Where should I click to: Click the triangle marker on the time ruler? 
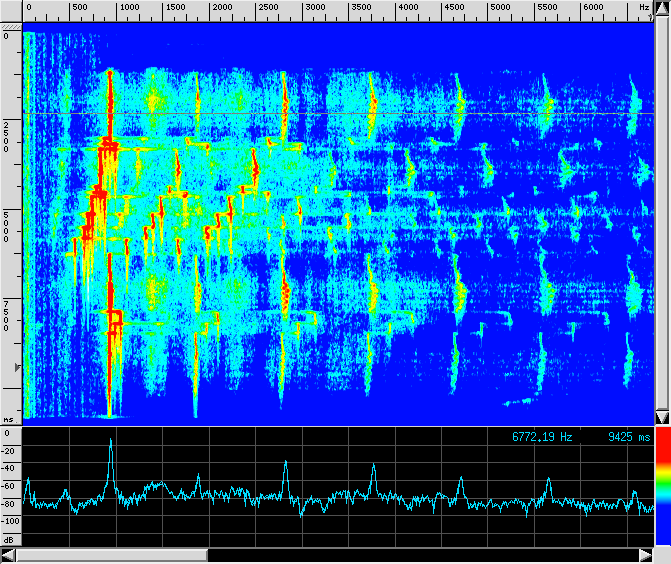pyautogui.click(x=16, y=369)
